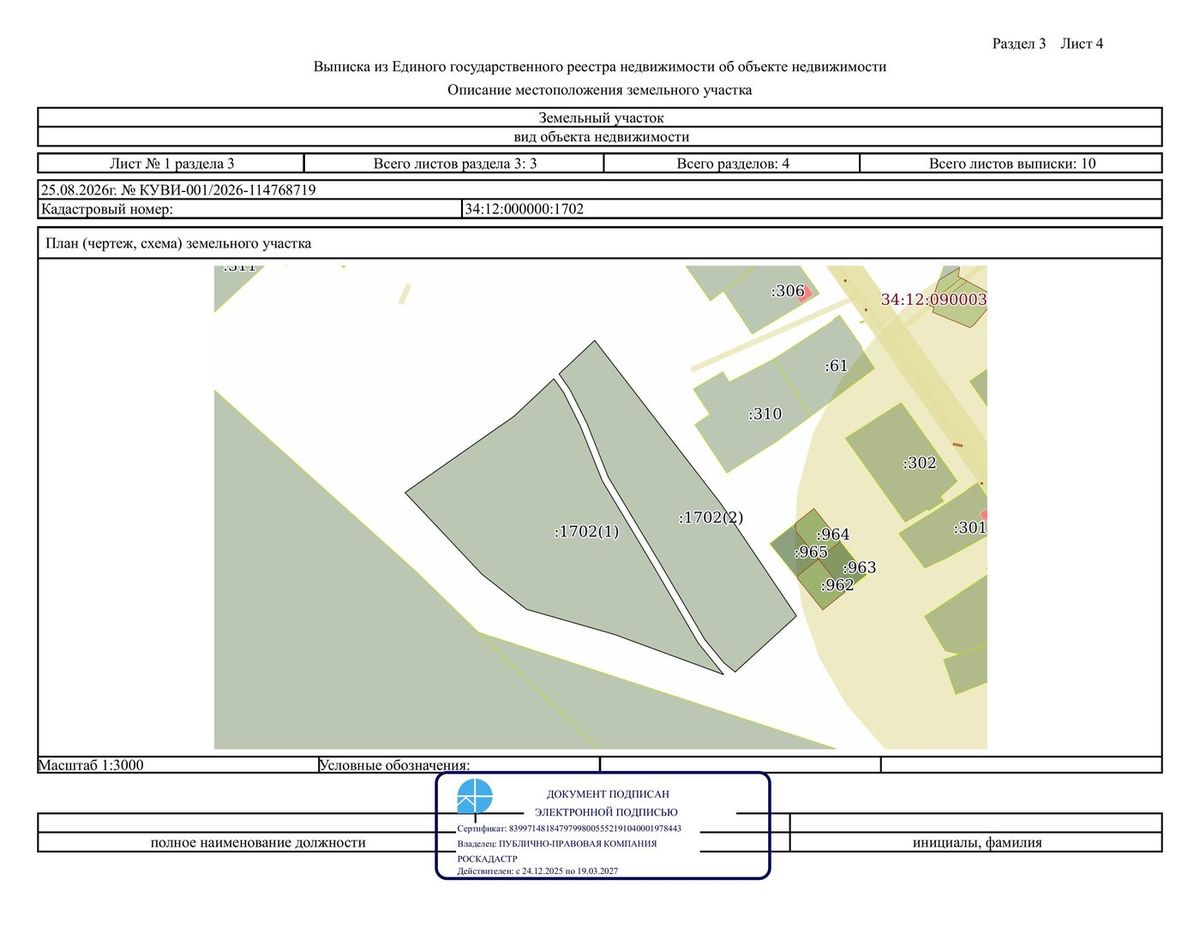This screenshot has height=927, width=1200.
Task: Click parcel label ":964" on the map
Action: 833,535
